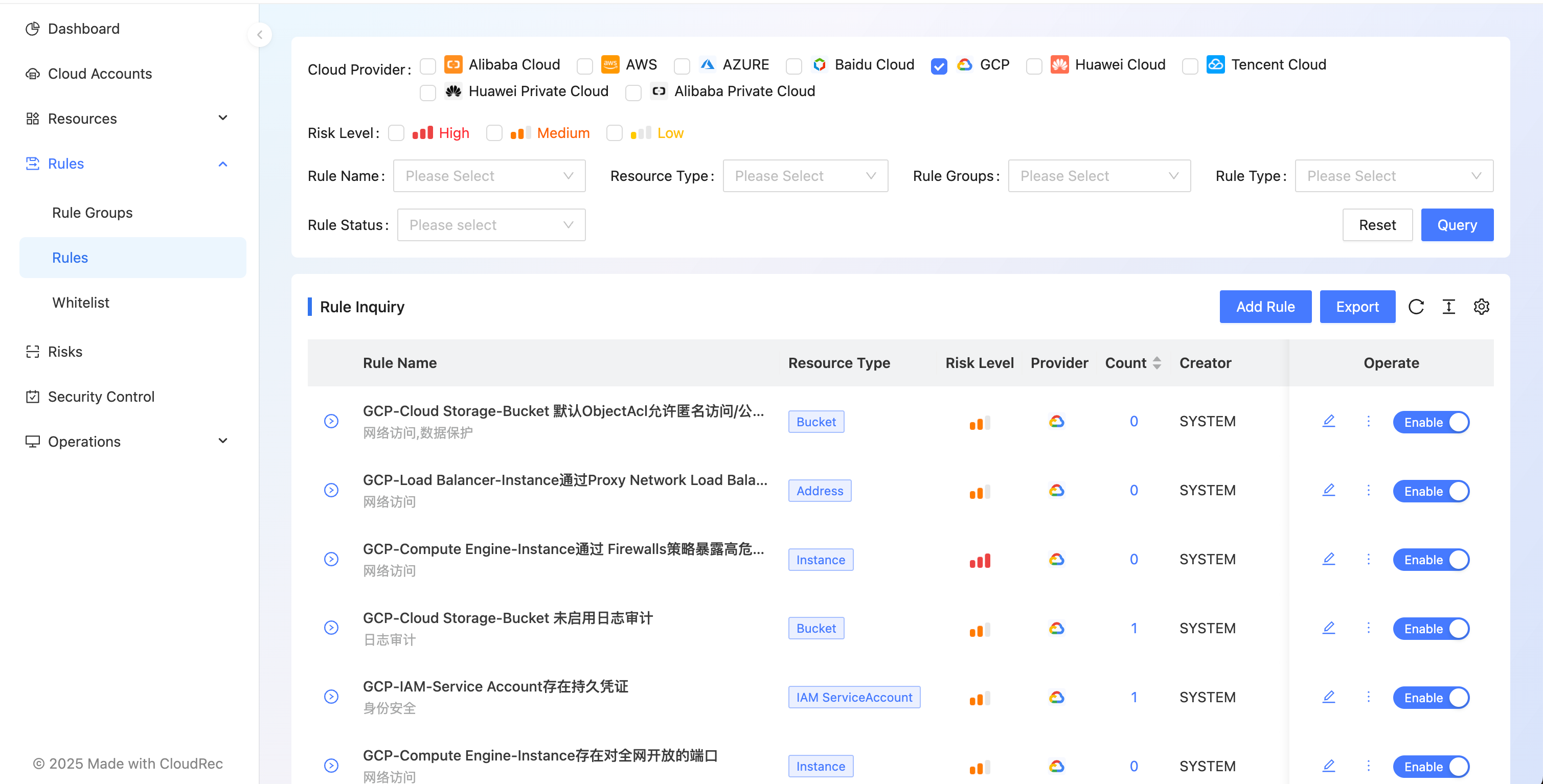Click the IAM ServiceAccount resource tag

[854, 697]
